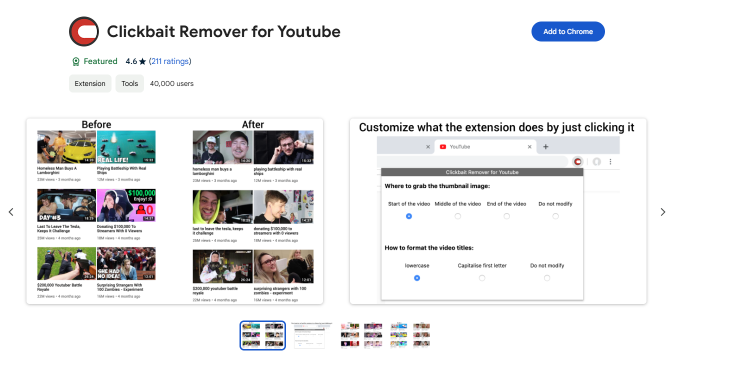This screenshot has width=735, height=370.
Task: Select the third carousel thumbnail
Action: click(x=361, y=335)
